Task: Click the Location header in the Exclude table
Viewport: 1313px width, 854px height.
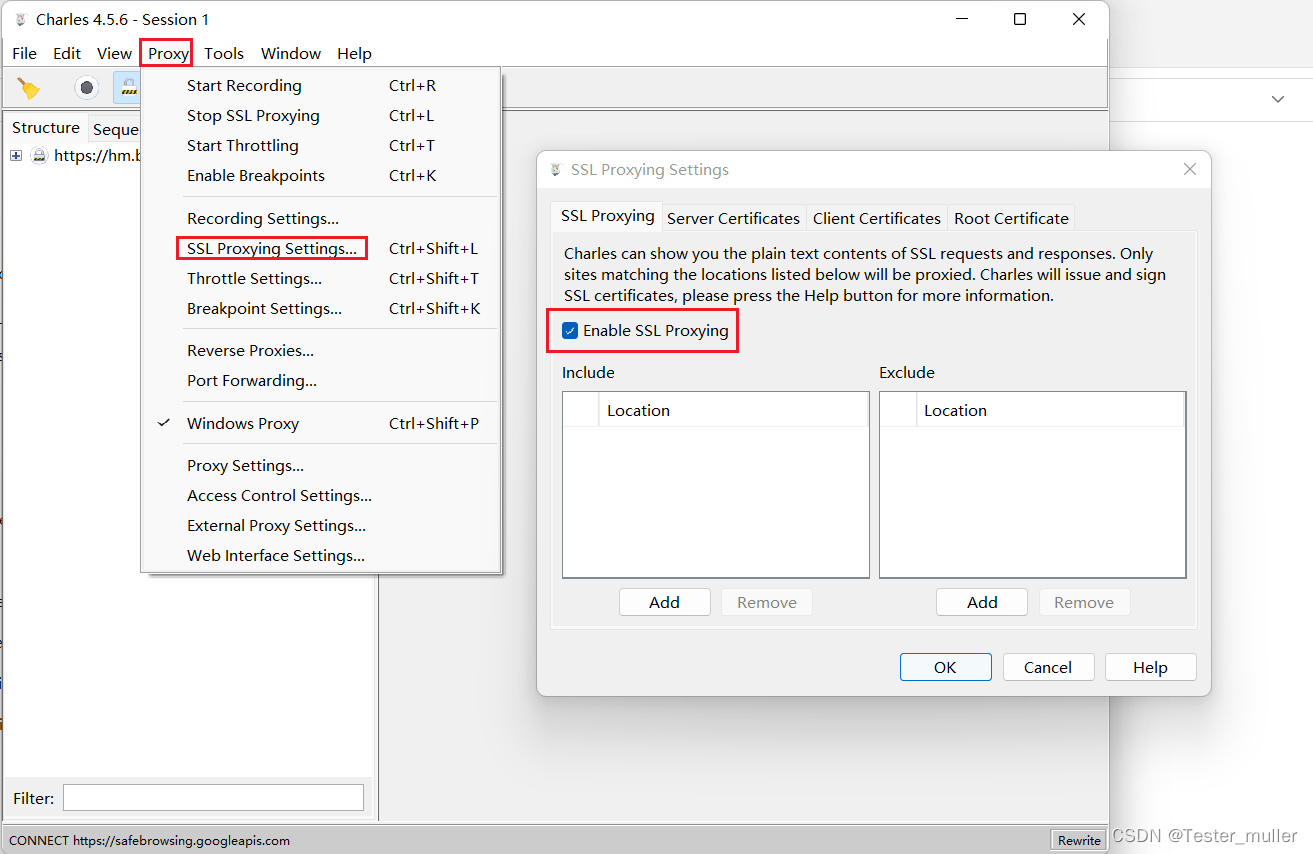Action: click(1050, 411)
